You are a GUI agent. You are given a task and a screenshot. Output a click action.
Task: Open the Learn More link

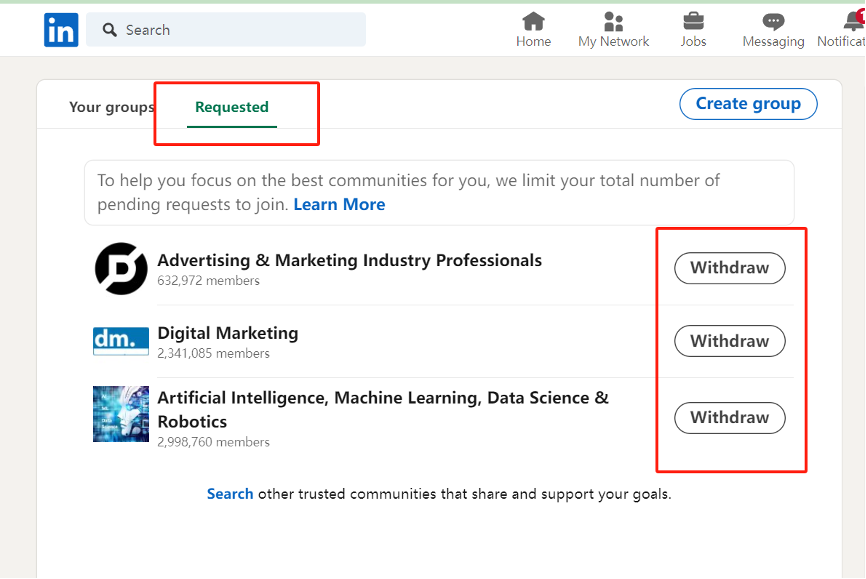(339, 204)
